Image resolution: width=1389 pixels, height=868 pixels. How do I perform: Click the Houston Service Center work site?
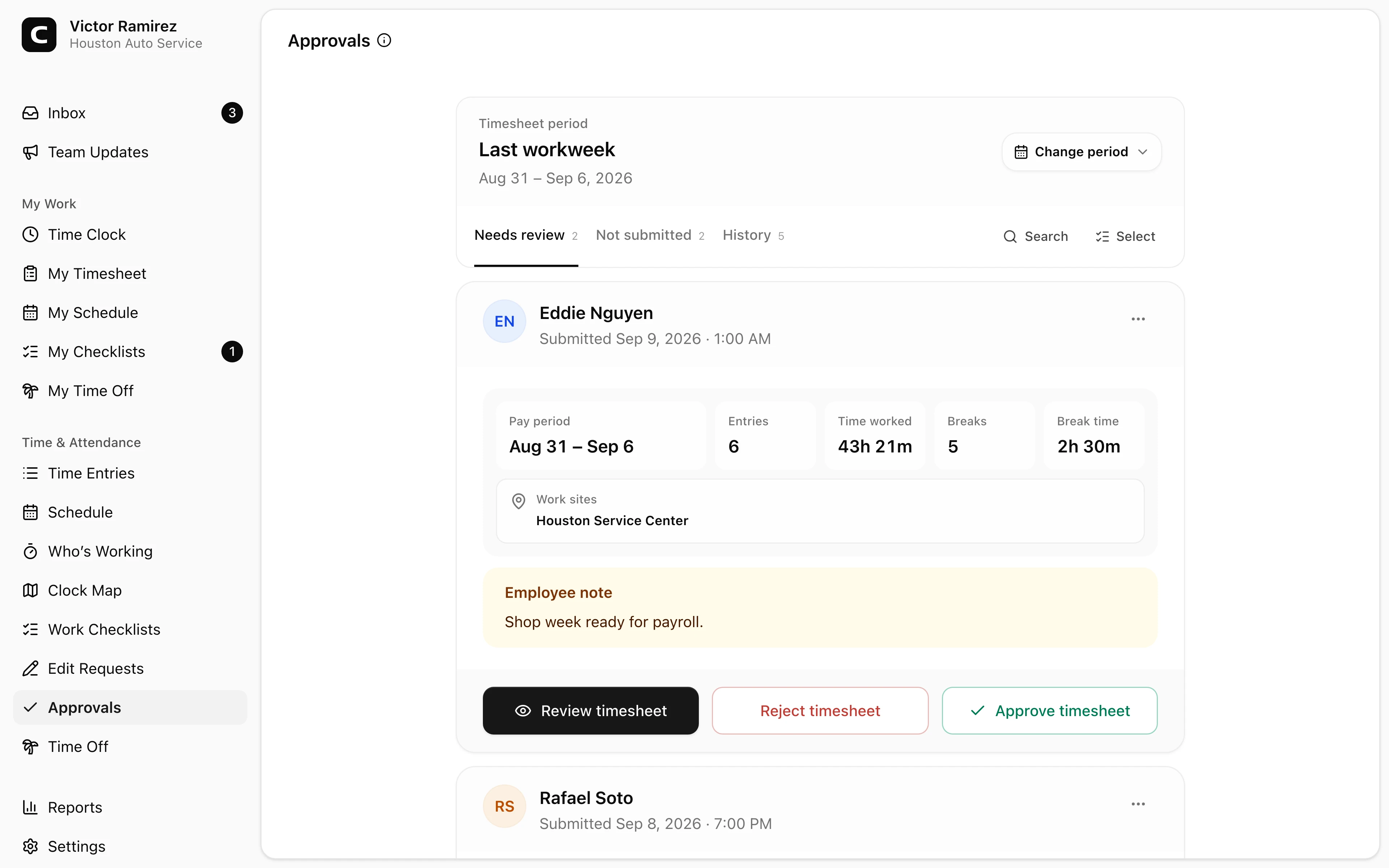click(612, 521)
